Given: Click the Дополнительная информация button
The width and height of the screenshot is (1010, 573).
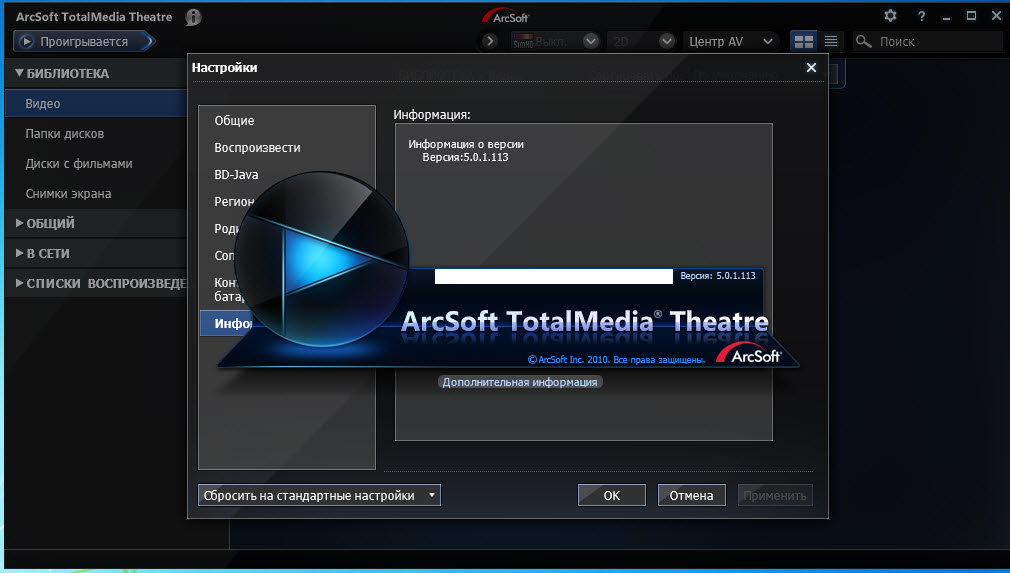Looking at the screenshot, I should pos(520,382).
